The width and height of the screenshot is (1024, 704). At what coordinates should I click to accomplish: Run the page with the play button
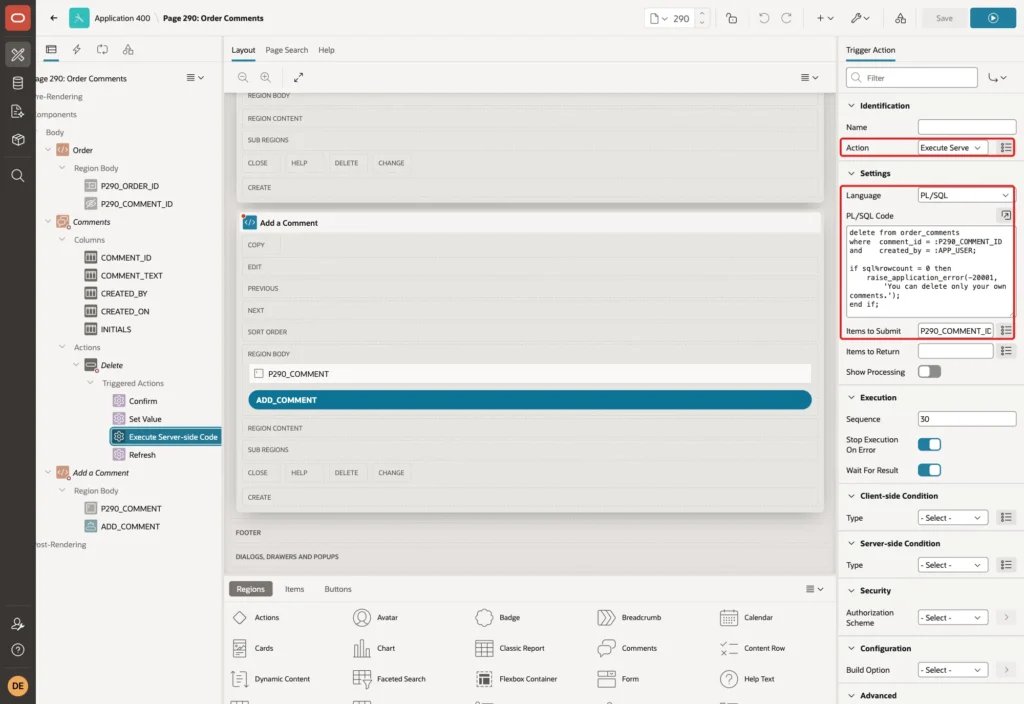pos(992,18)
